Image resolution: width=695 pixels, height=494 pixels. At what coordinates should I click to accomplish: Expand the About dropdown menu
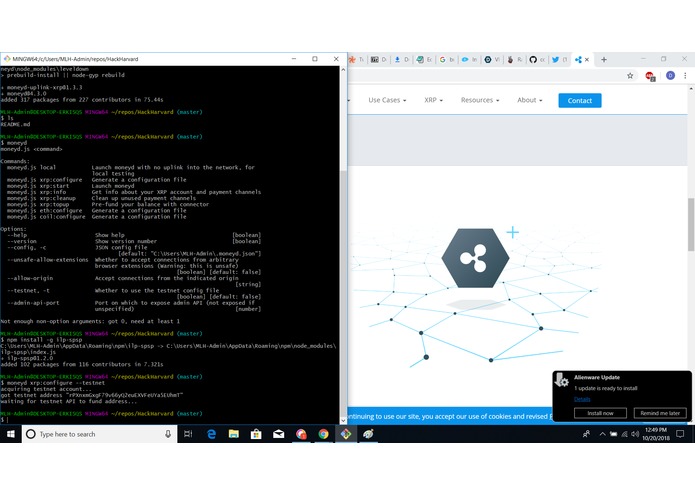[529, 100]
